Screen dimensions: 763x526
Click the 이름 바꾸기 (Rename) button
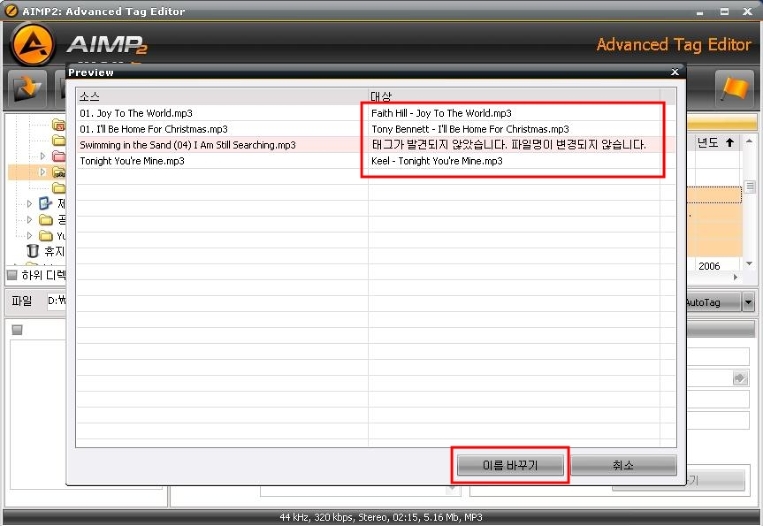click(x=510, y=465)
